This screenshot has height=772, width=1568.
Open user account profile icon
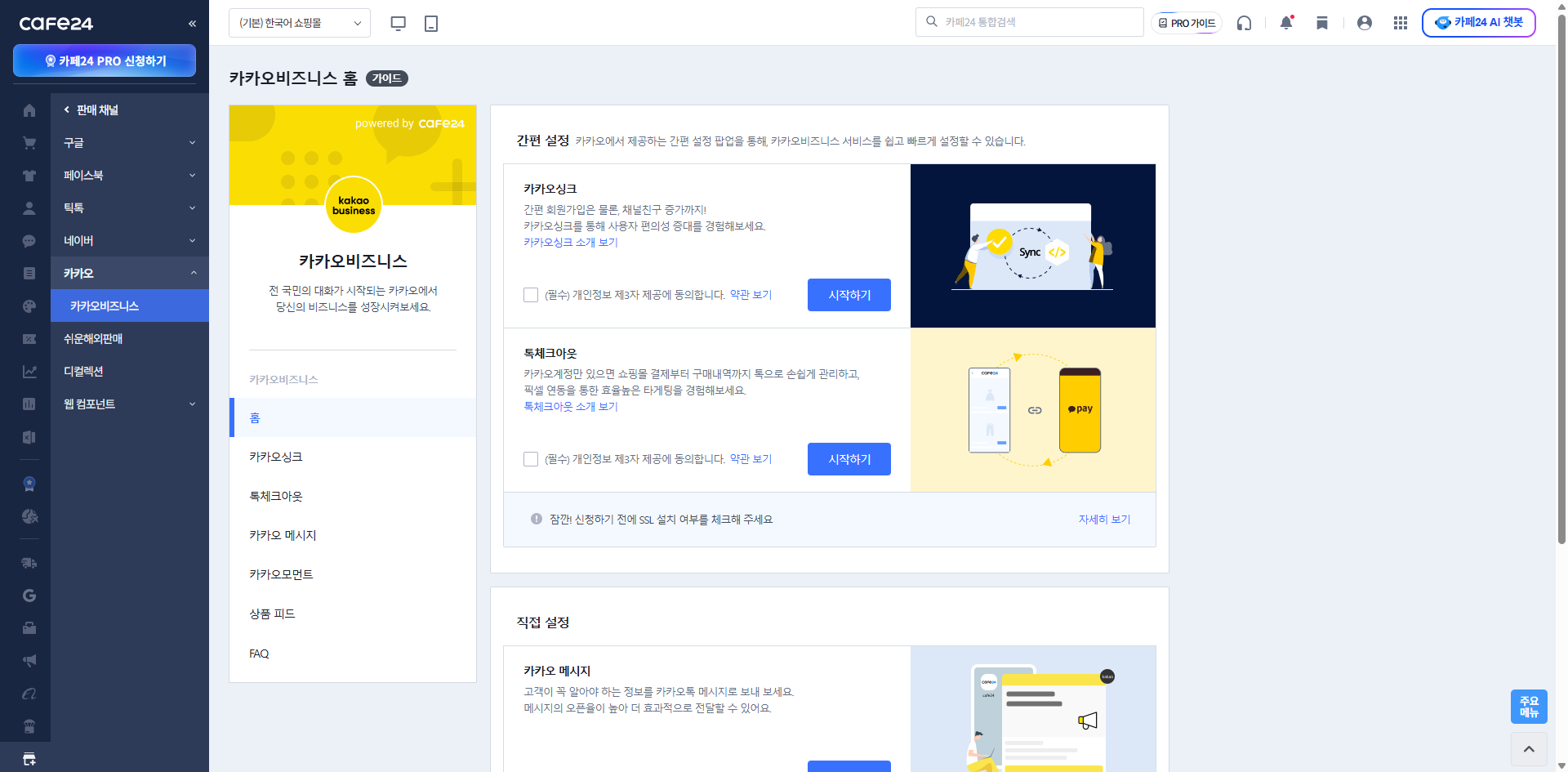[1365, 23]
